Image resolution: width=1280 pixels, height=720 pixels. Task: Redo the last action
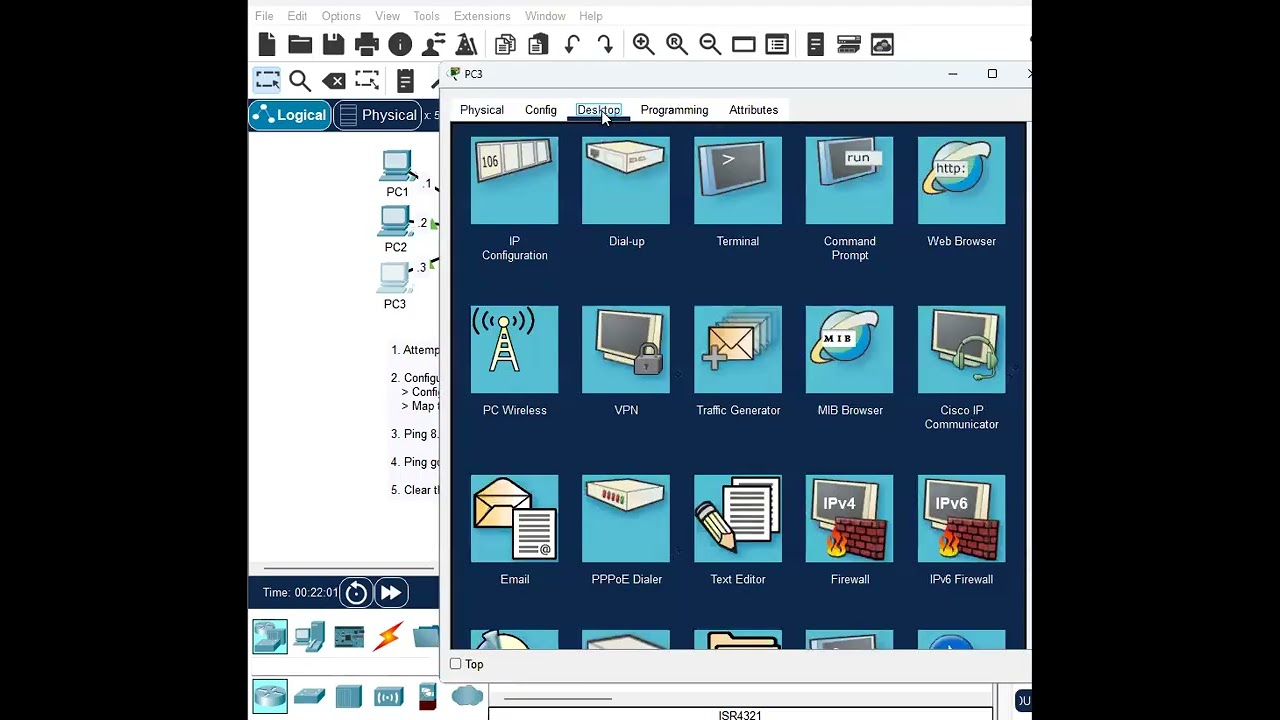[x=605, y=44]
